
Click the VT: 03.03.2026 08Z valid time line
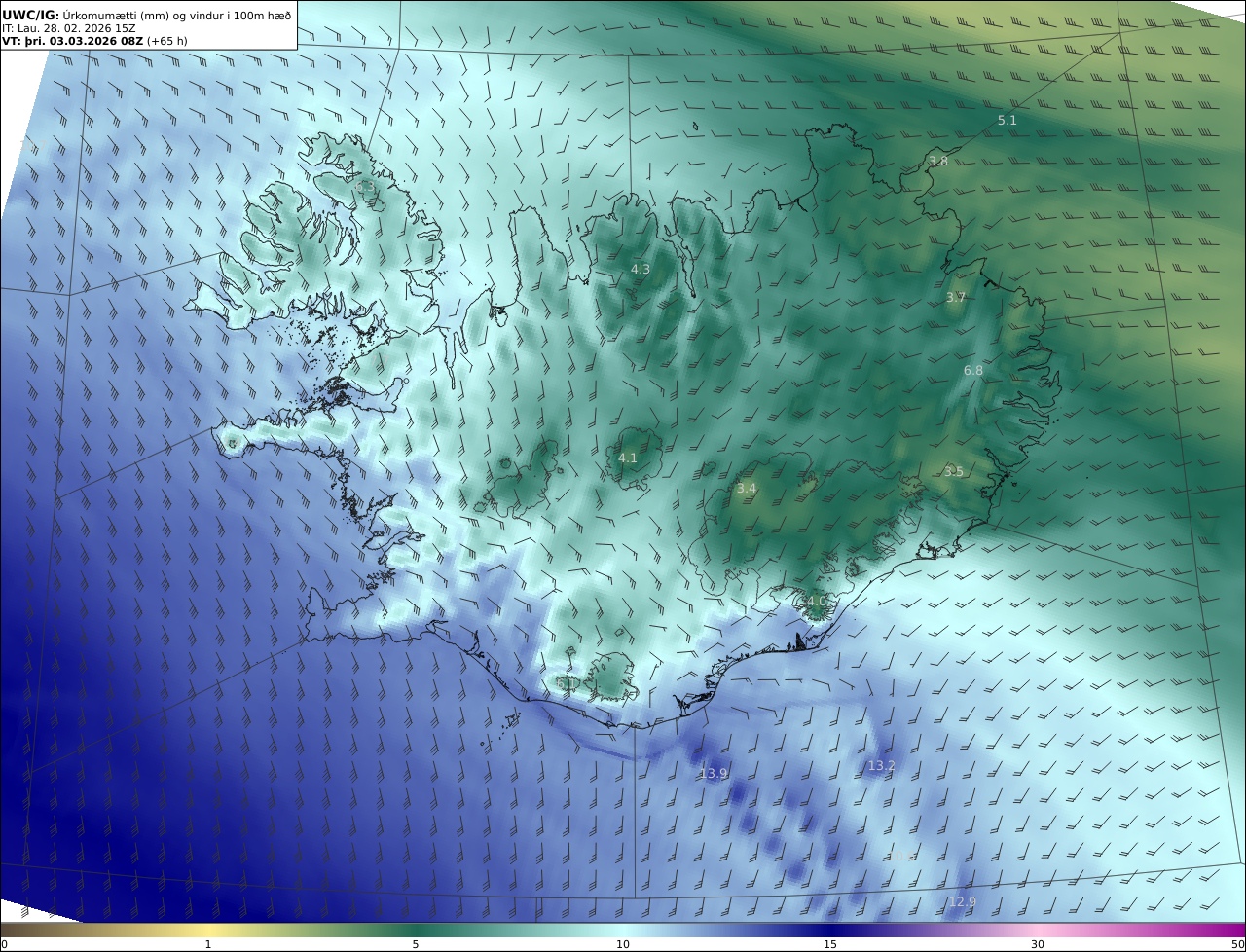tap(94, 41)
